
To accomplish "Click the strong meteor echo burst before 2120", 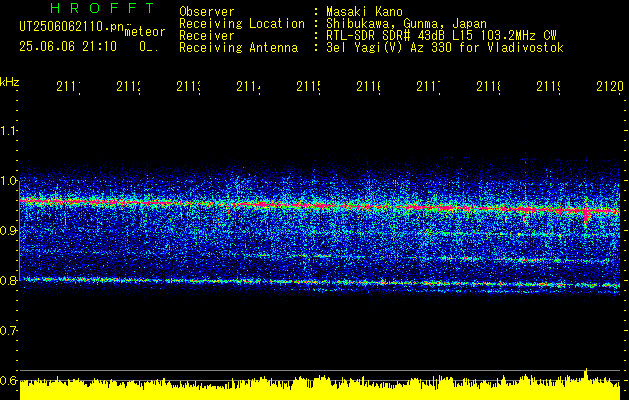I will (x=586, y=213).
